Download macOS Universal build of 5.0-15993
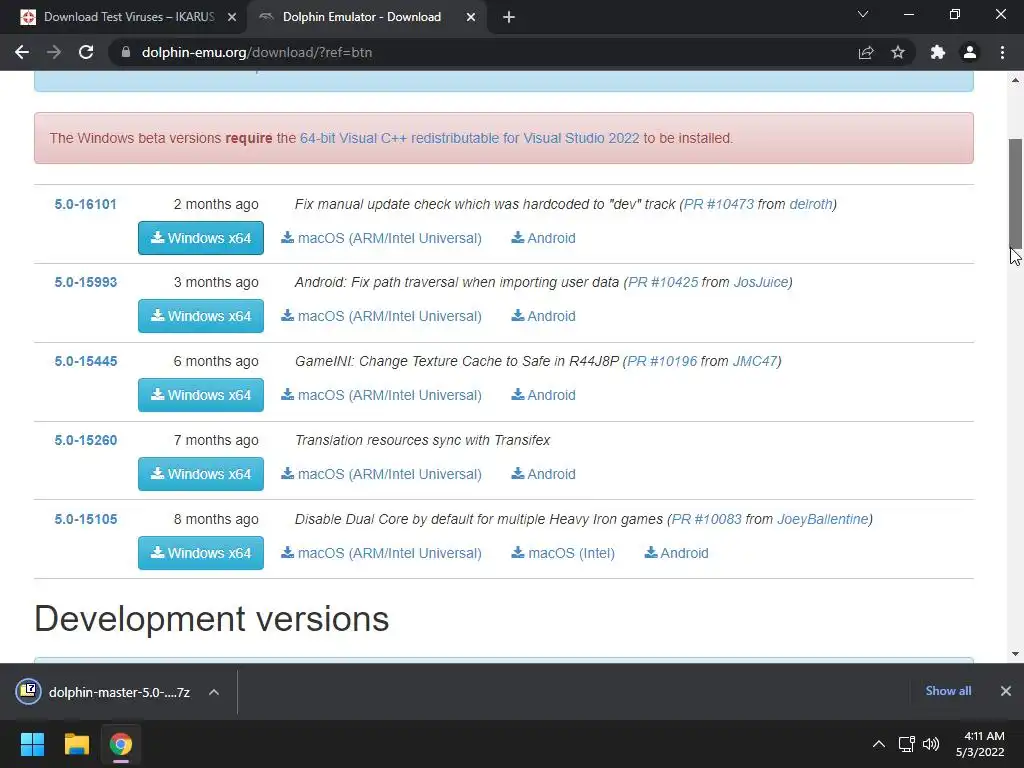Screen dimensions: 1024x768 (x=381, y=316)
